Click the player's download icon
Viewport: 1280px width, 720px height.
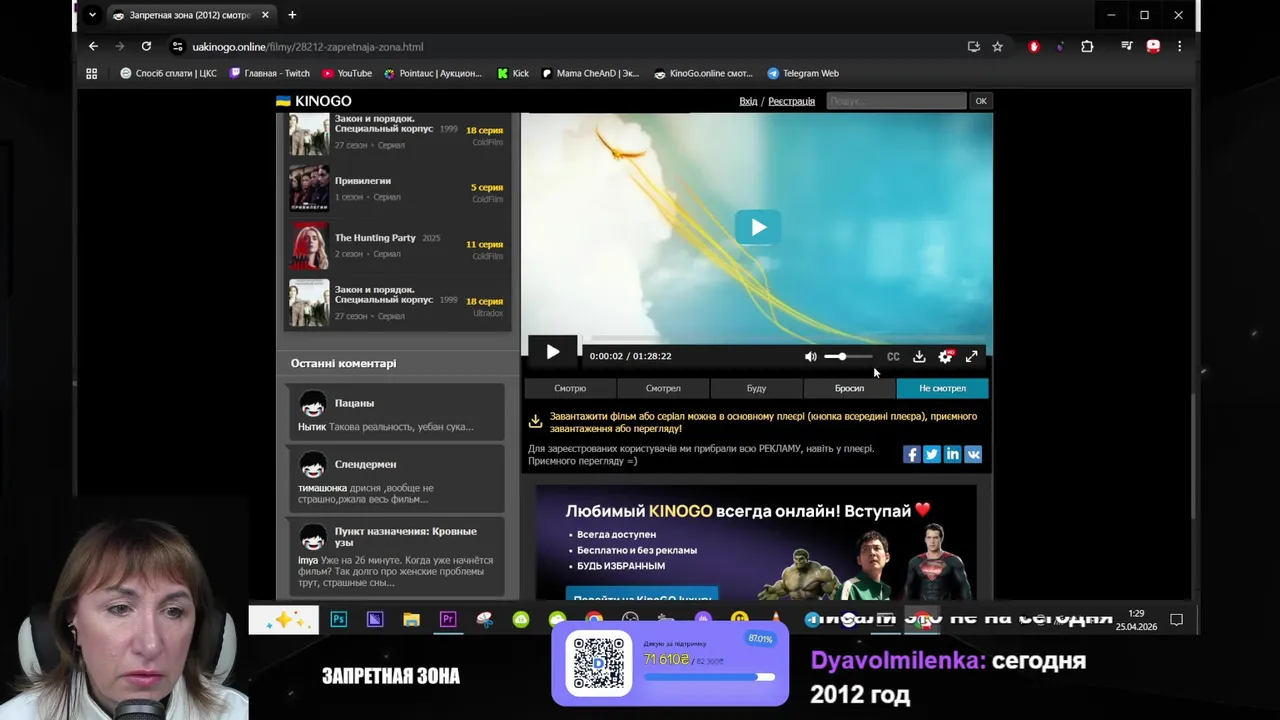tap(919, 356)
